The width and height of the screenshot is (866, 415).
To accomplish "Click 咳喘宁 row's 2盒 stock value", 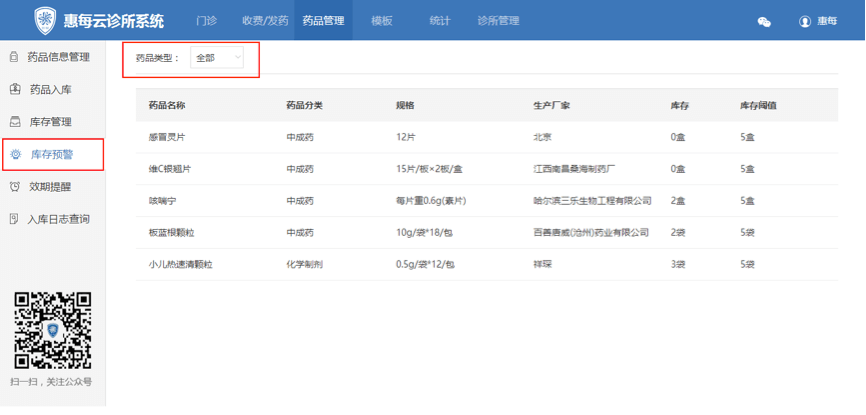I will click(x=678, y=201).
